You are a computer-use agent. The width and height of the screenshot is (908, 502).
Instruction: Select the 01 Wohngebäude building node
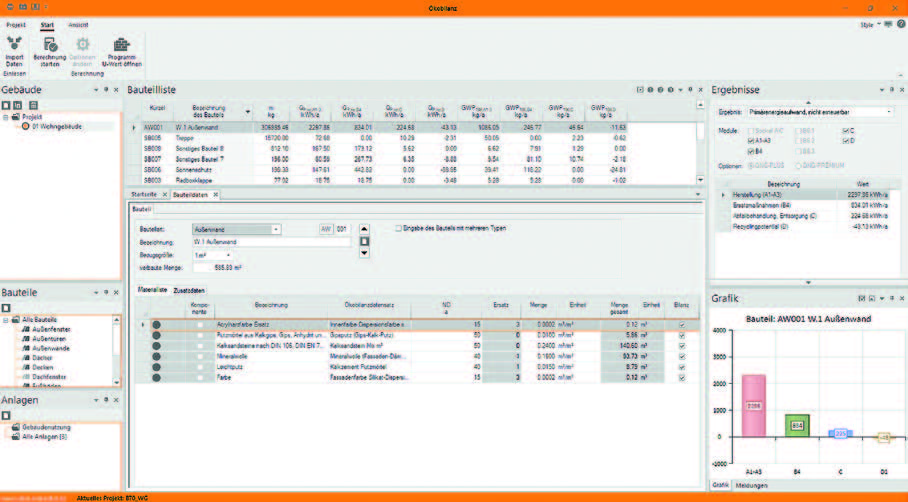[57, 126]
